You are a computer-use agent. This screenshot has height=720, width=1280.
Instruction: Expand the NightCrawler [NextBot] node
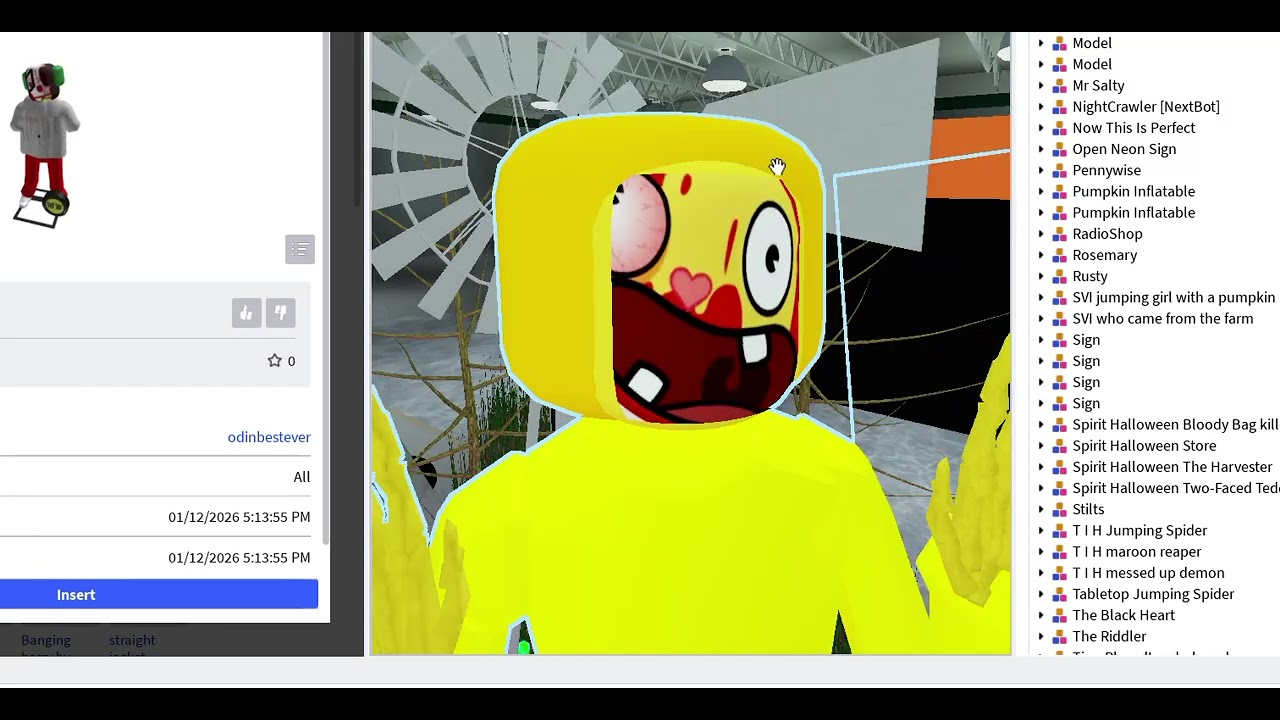(1041, 107)
